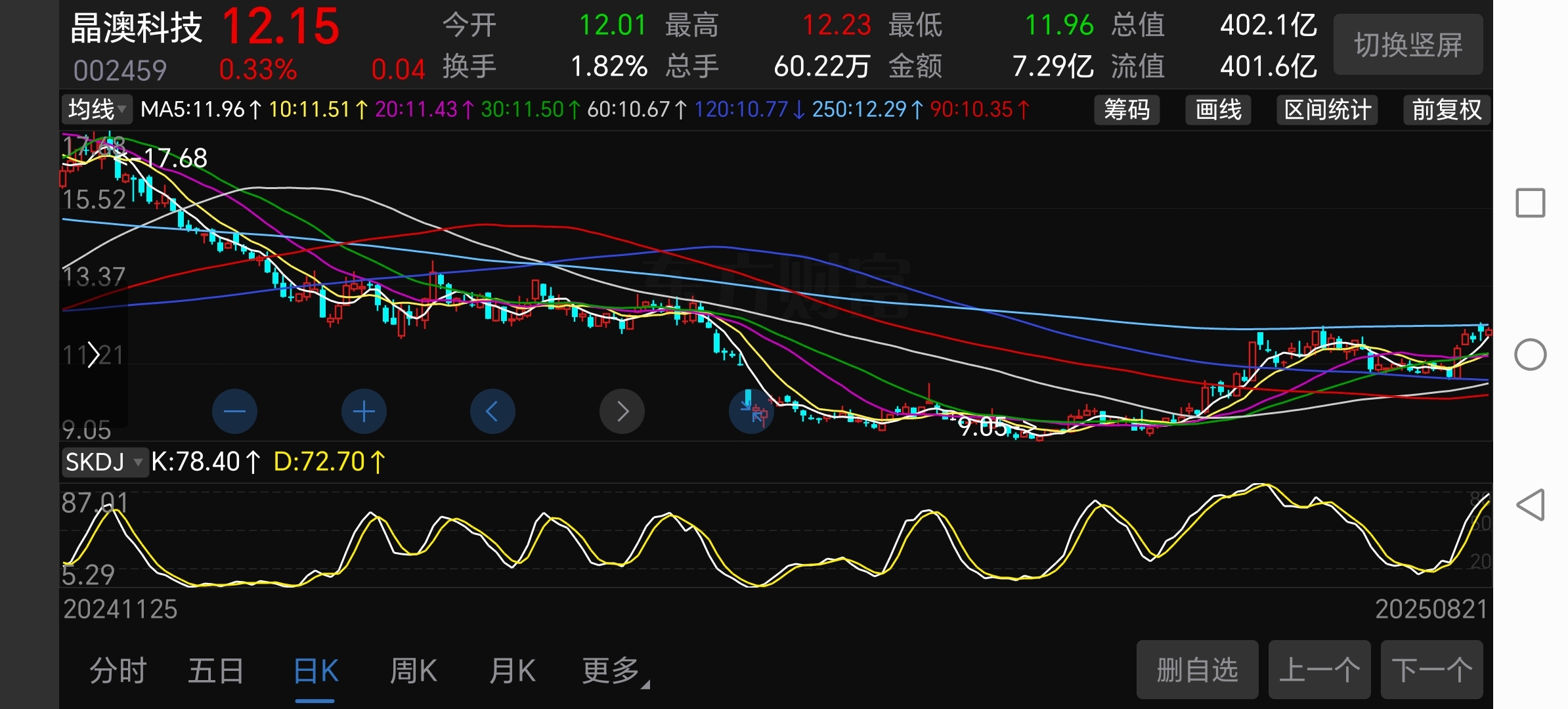Viewport: 1568px width, 709px height.
Task: Tap the 画线 drawing button
Action: coord(1218,110)
